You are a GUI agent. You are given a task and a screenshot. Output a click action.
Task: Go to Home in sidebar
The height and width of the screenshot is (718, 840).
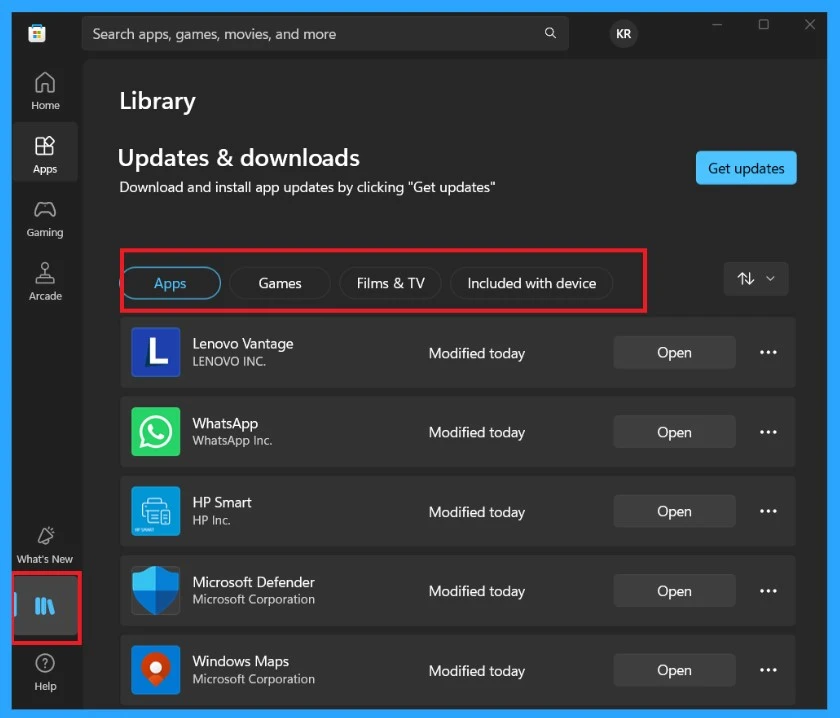(45, 91)
